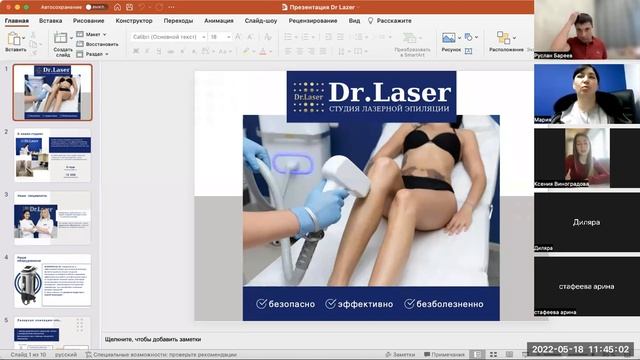
Task: Click the Примечания button in status bar
Action: pos(444,355)
